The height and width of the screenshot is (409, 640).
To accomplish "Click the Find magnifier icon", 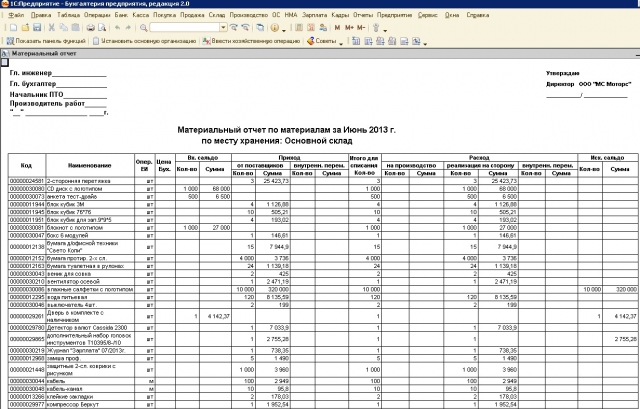I will [x=144, y=28].
